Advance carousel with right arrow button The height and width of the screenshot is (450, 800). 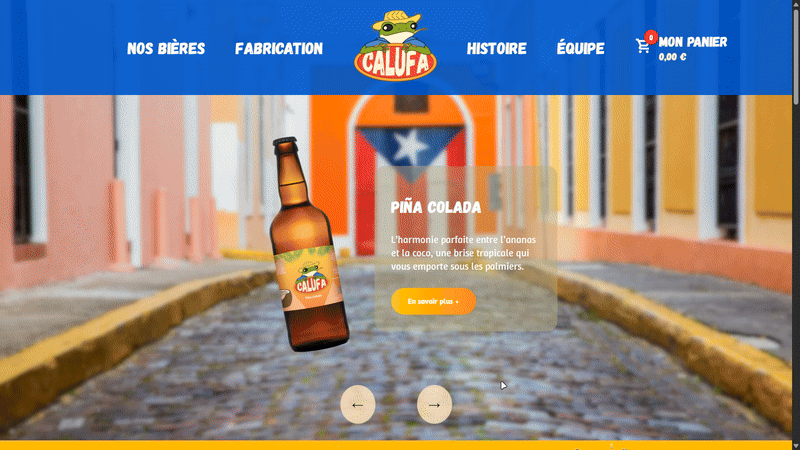point(434,405)
